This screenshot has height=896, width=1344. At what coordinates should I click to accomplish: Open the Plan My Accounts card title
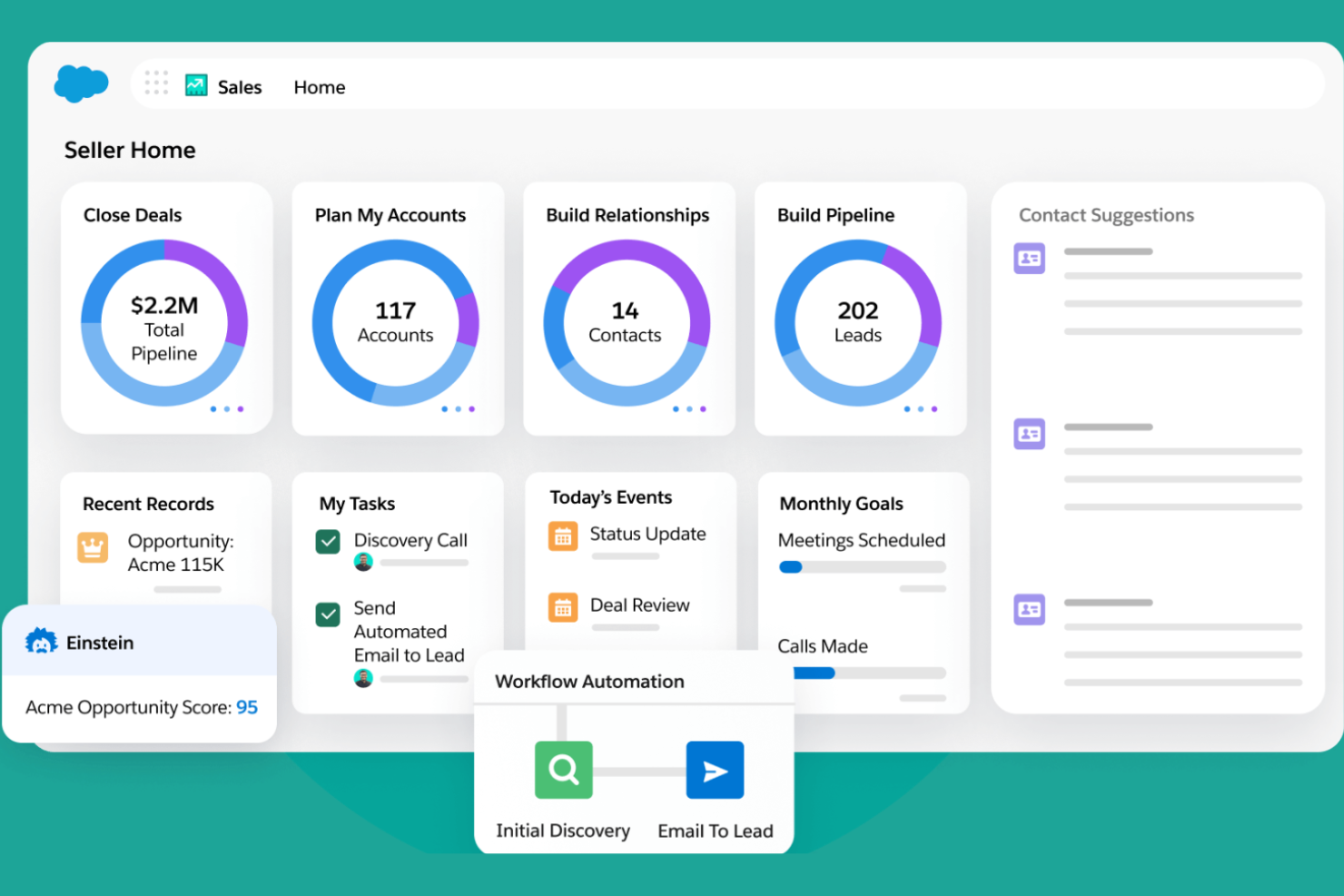(390, 215)
